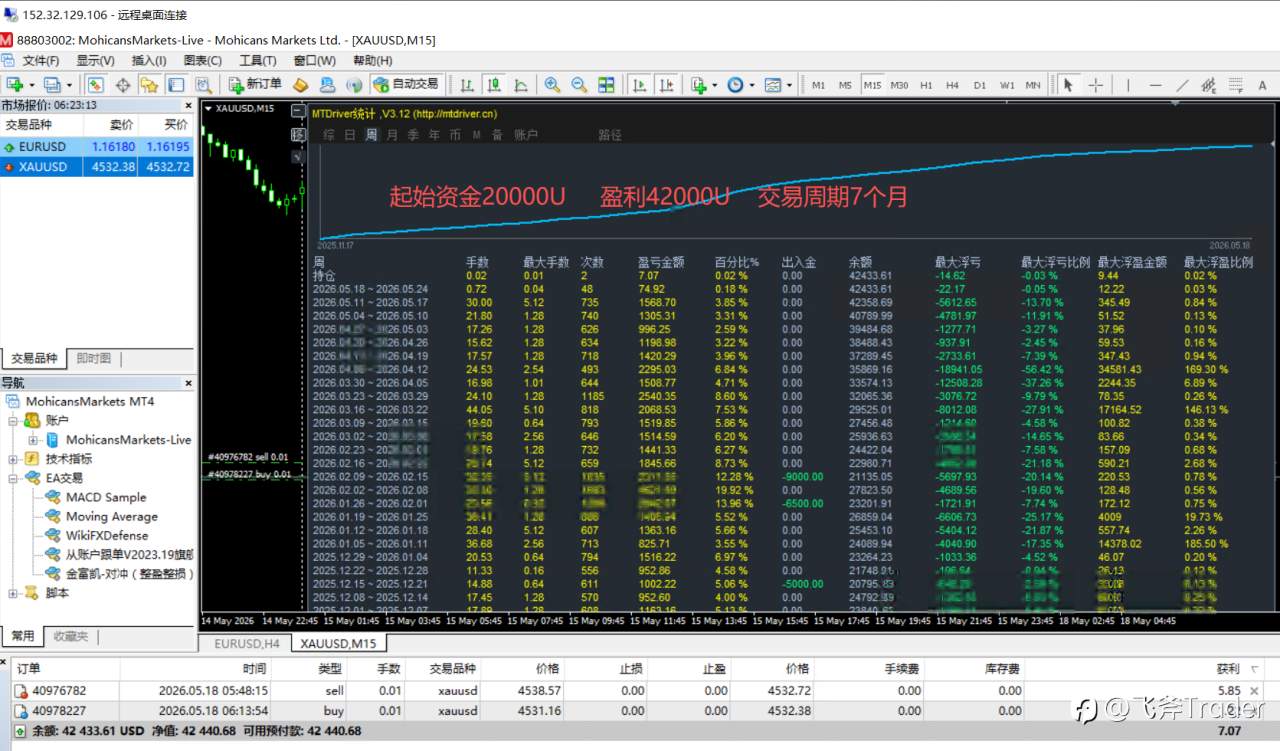
Task: Open the periods clock icon
Action: coord(735,85)
